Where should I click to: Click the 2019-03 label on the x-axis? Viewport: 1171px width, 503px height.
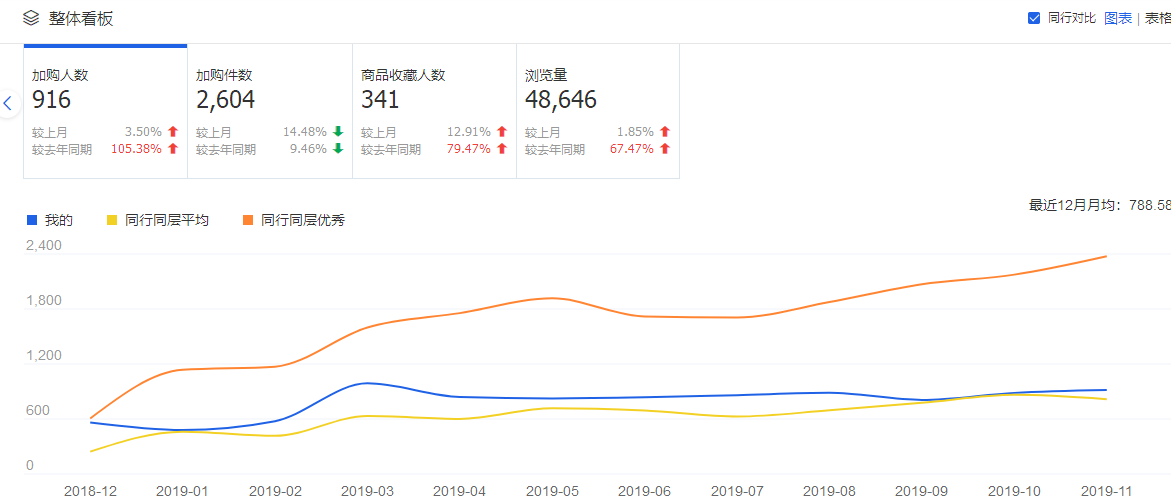click(x=367, y=491)
